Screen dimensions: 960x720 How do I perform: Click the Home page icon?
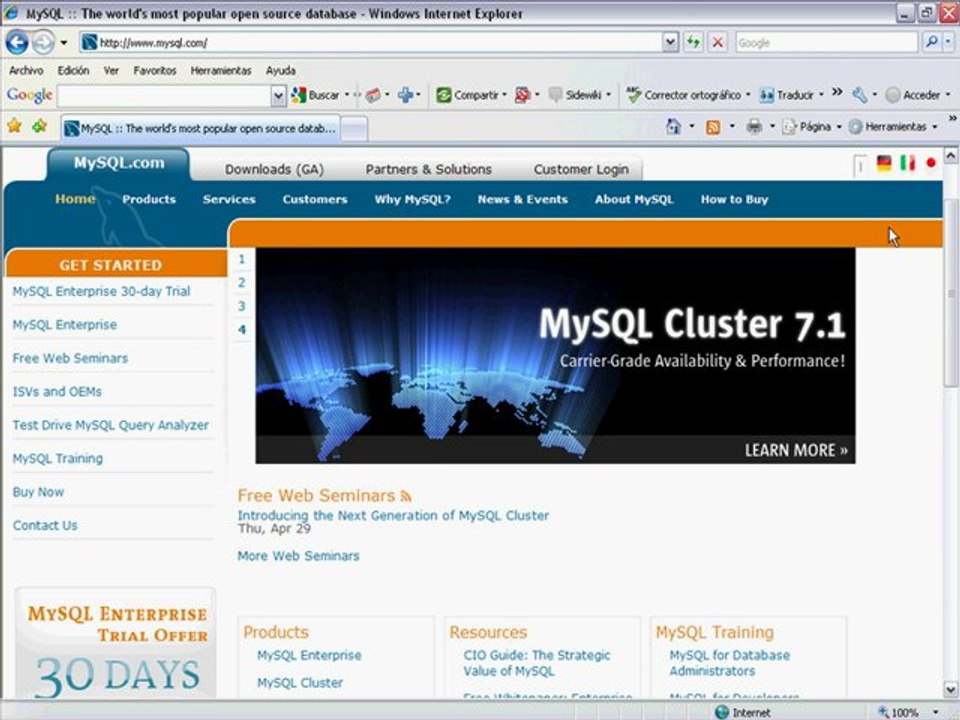click(673, 127)
